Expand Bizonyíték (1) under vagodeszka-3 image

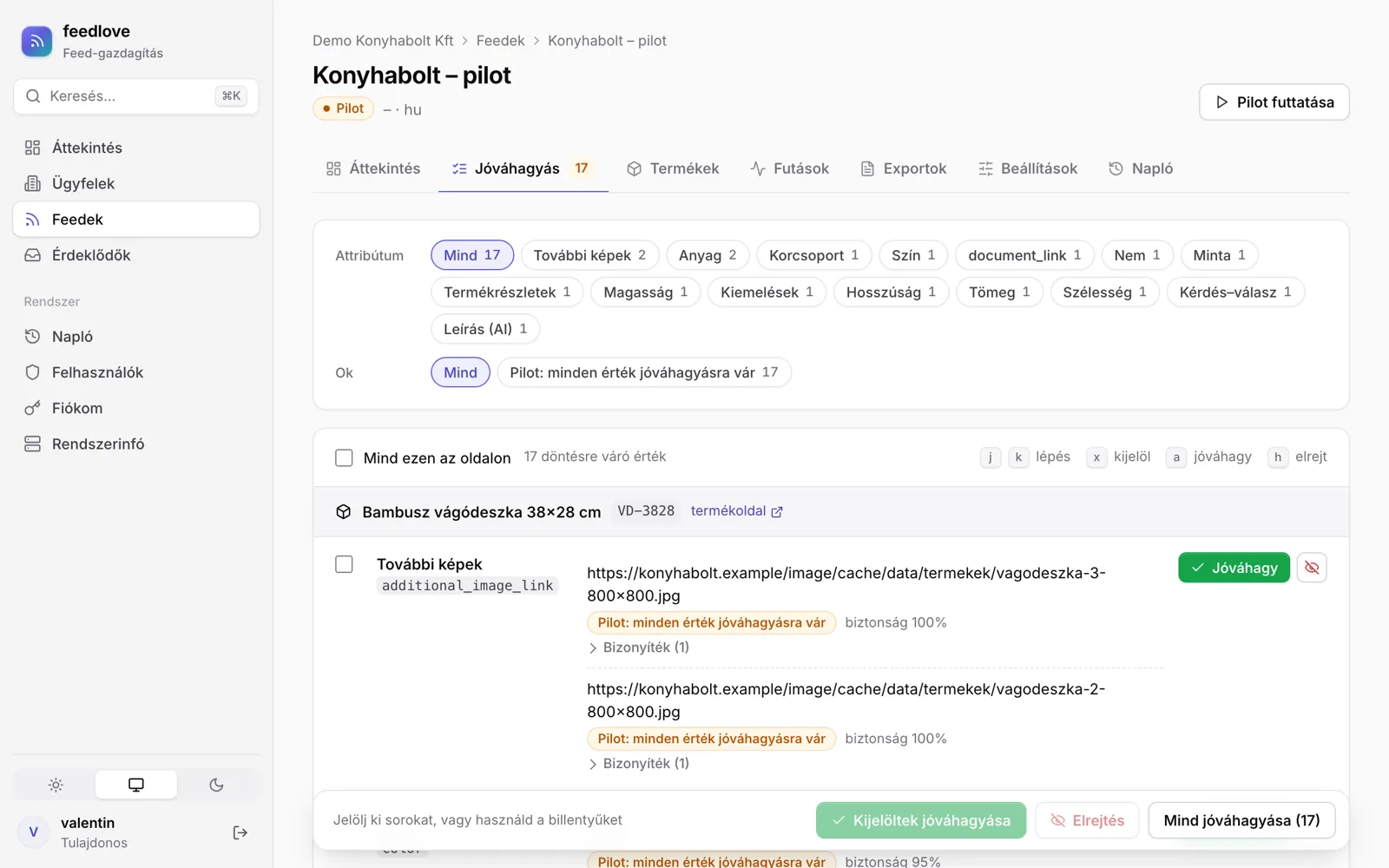pos(639,648)
